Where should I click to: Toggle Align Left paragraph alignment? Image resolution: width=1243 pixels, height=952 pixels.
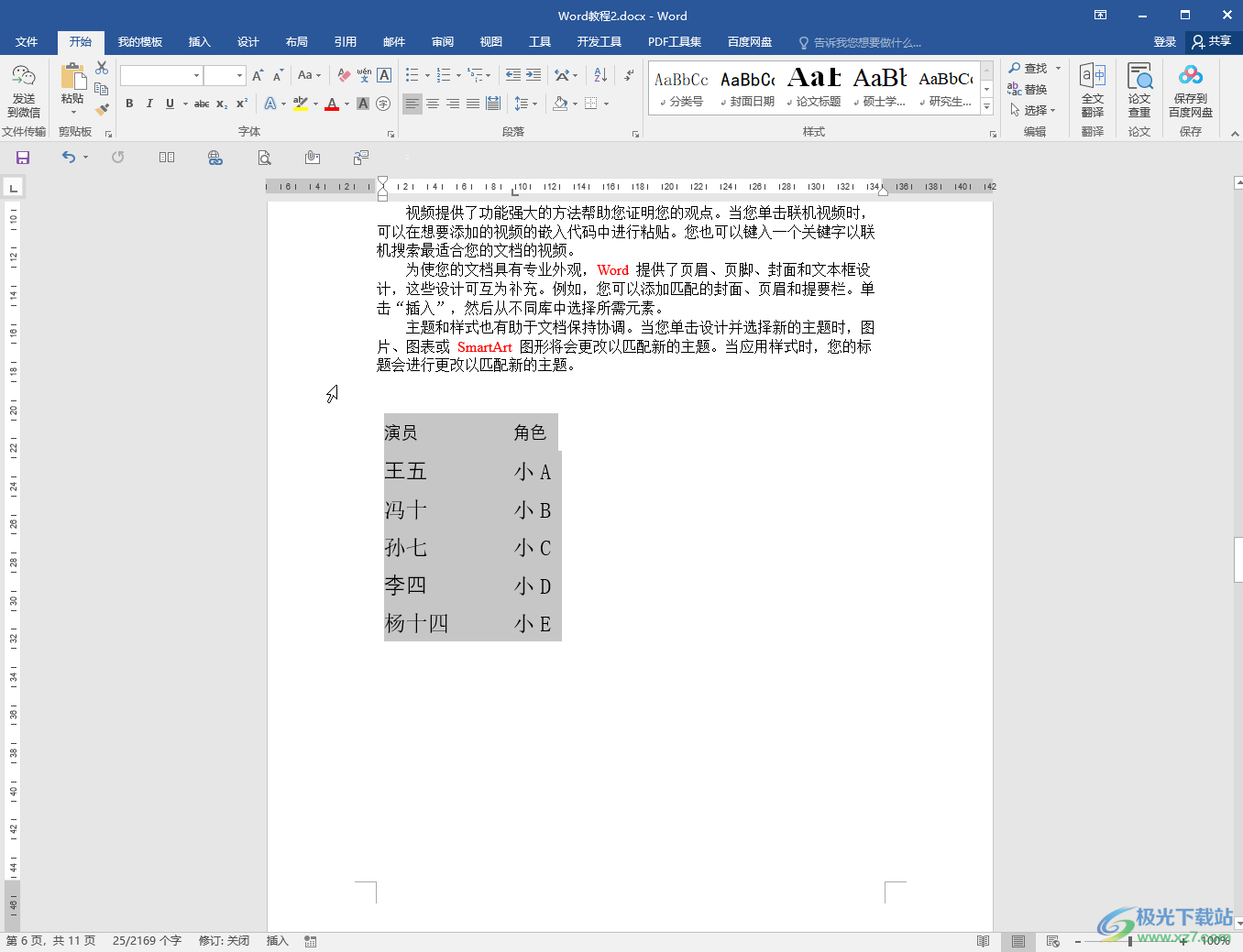coord(412,104)
